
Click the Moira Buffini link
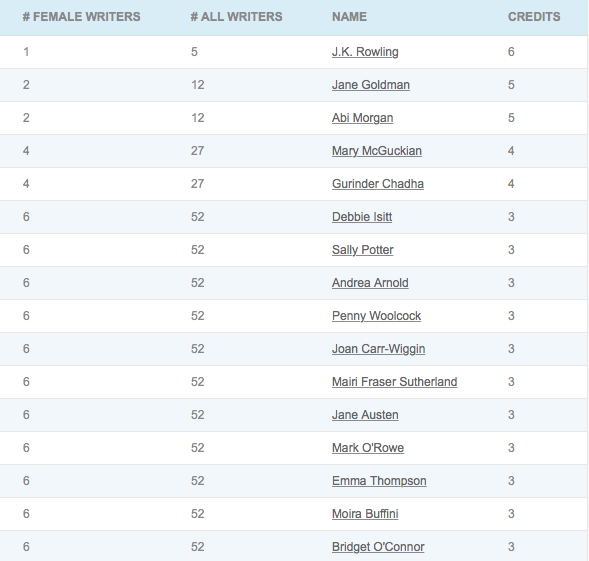pos(365,514)
